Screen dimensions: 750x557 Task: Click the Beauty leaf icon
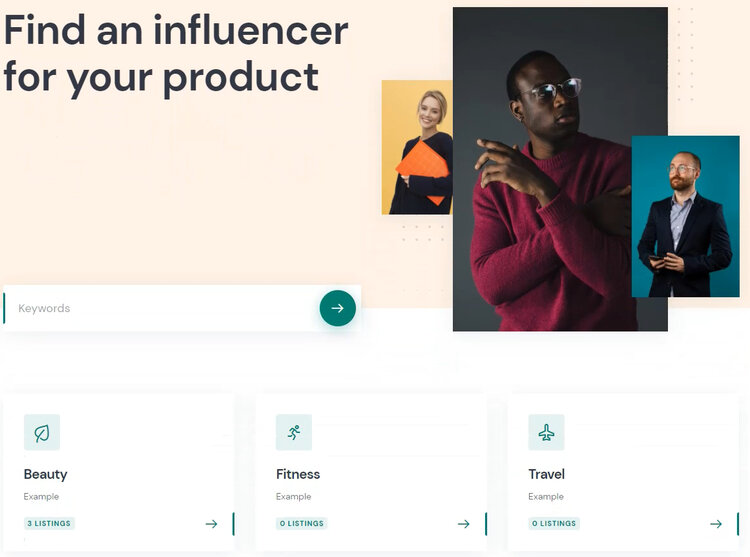pyautogui.click(x=42, y=433)
